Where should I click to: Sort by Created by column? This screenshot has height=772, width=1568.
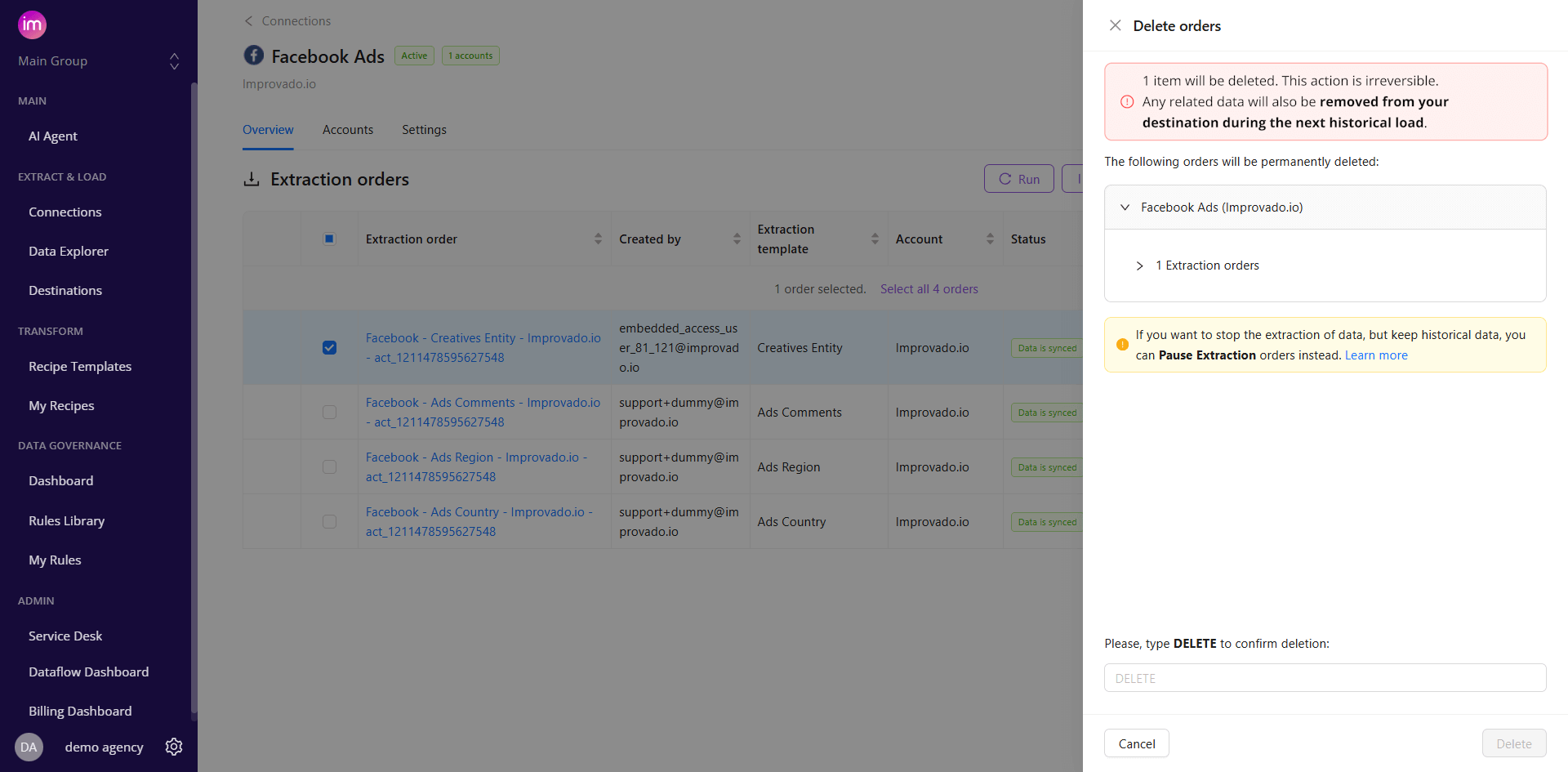tap(737, 239)
